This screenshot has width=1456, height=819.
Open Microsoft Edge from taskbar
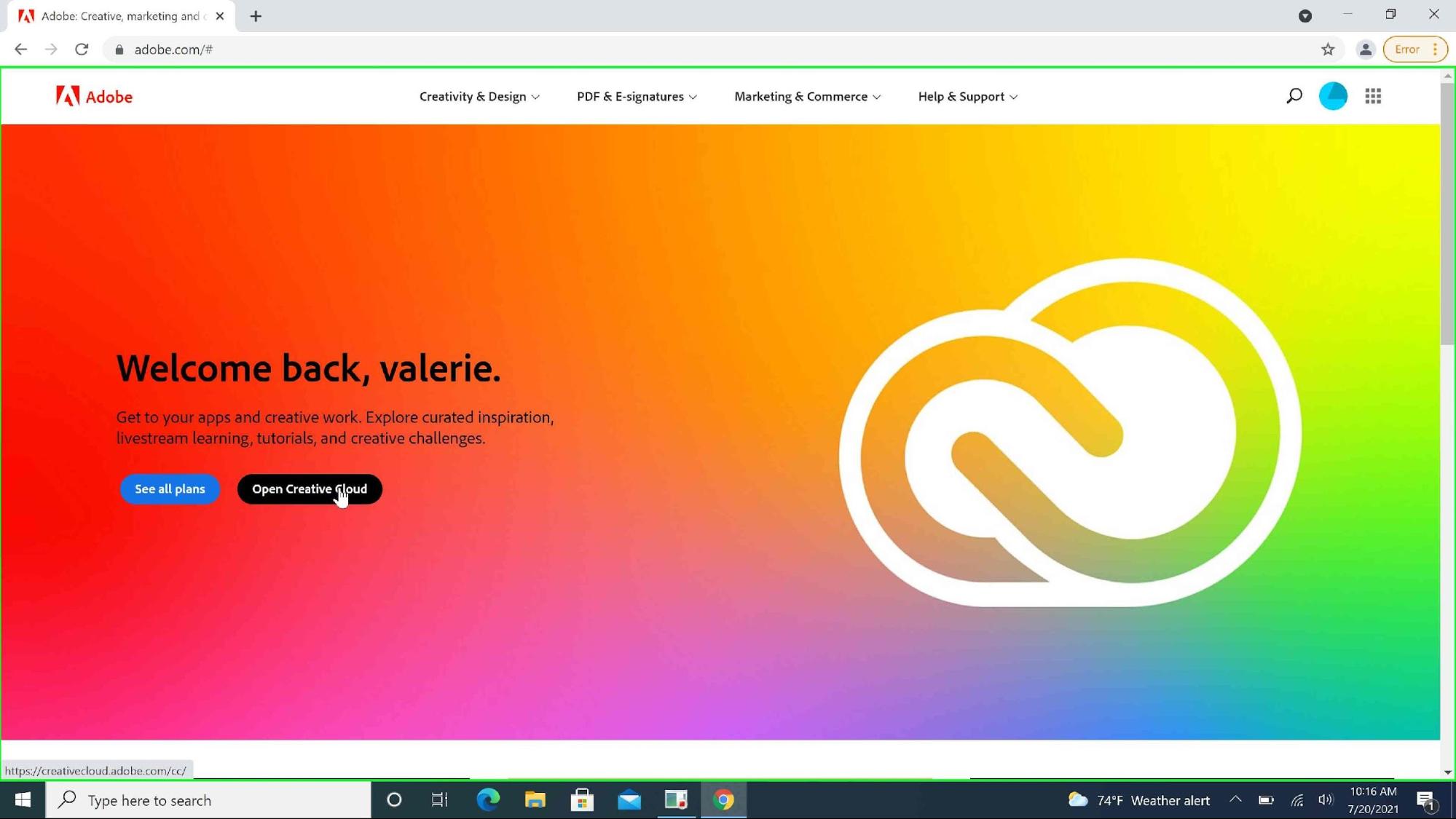pyautogui.click(x=488, y=800)
